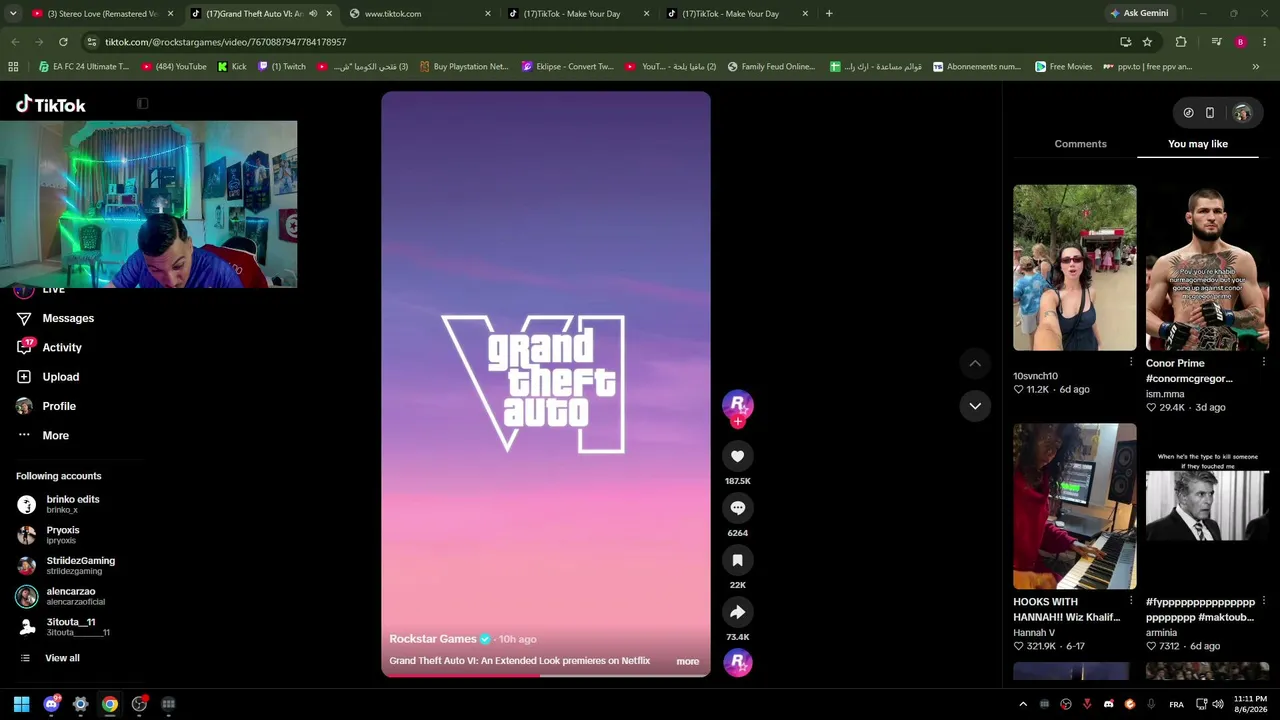
Task: Show more bookmarks with the chevron
Action: 1256,67
